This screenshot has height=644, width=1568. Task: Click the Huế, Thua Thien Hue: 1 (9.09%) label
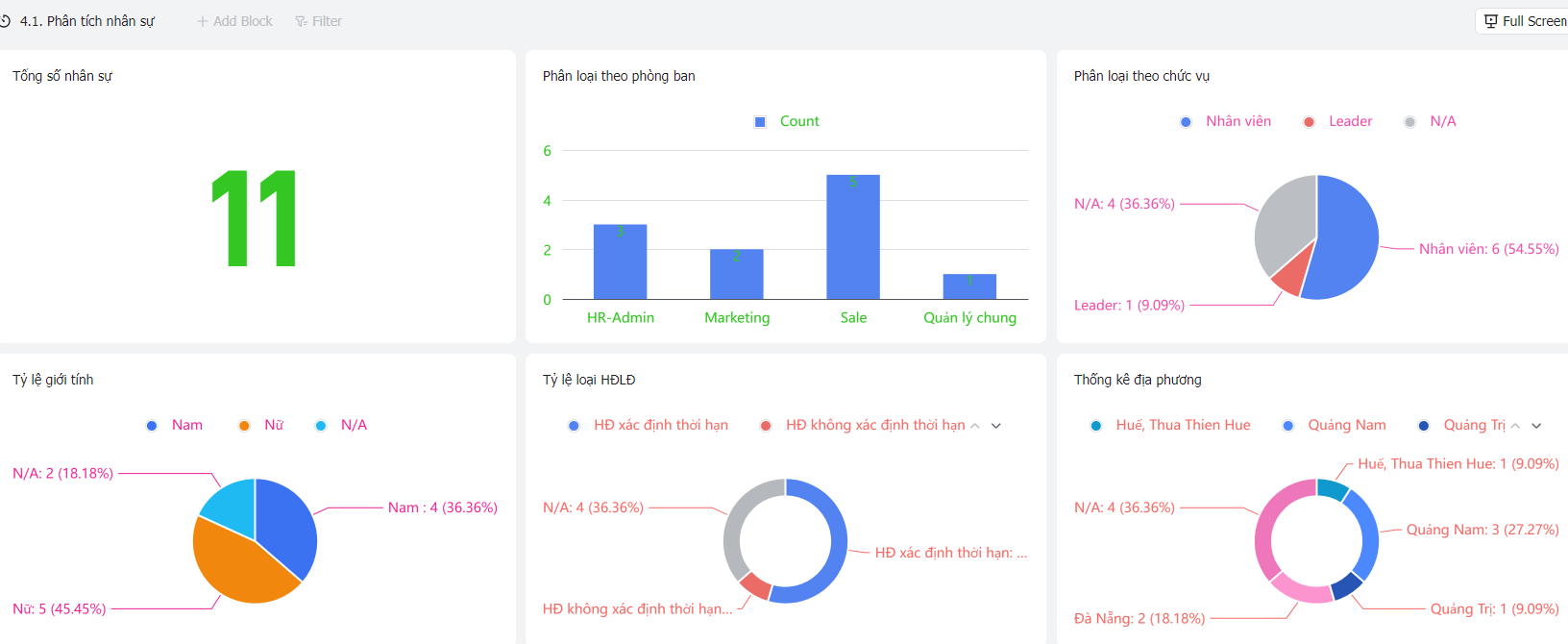point(1458,463)
